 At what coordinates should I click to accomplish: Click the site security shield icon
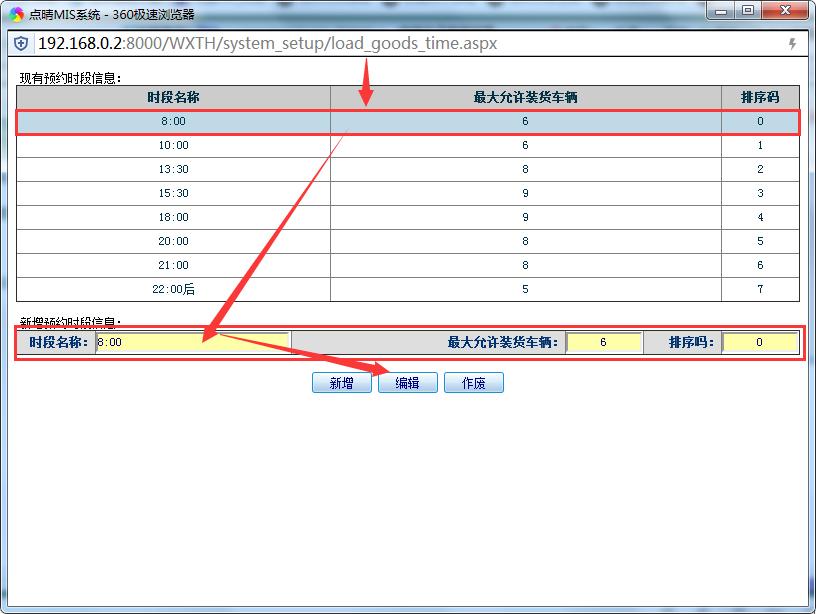[21, 44]
